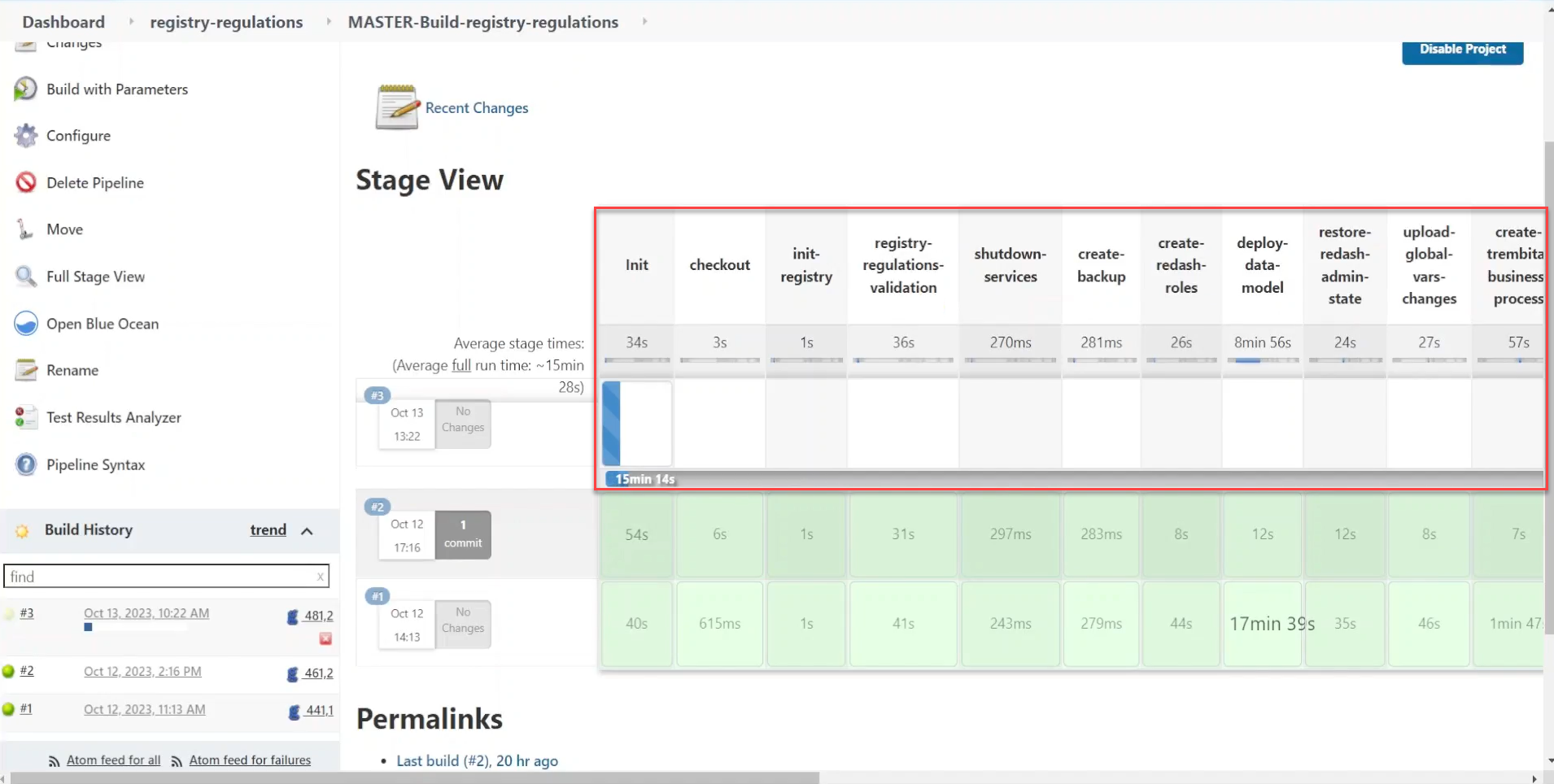Click the running Init stage cell of build #3
Viewport: 1554px width, 784px height.
click(x=637, y=423)
